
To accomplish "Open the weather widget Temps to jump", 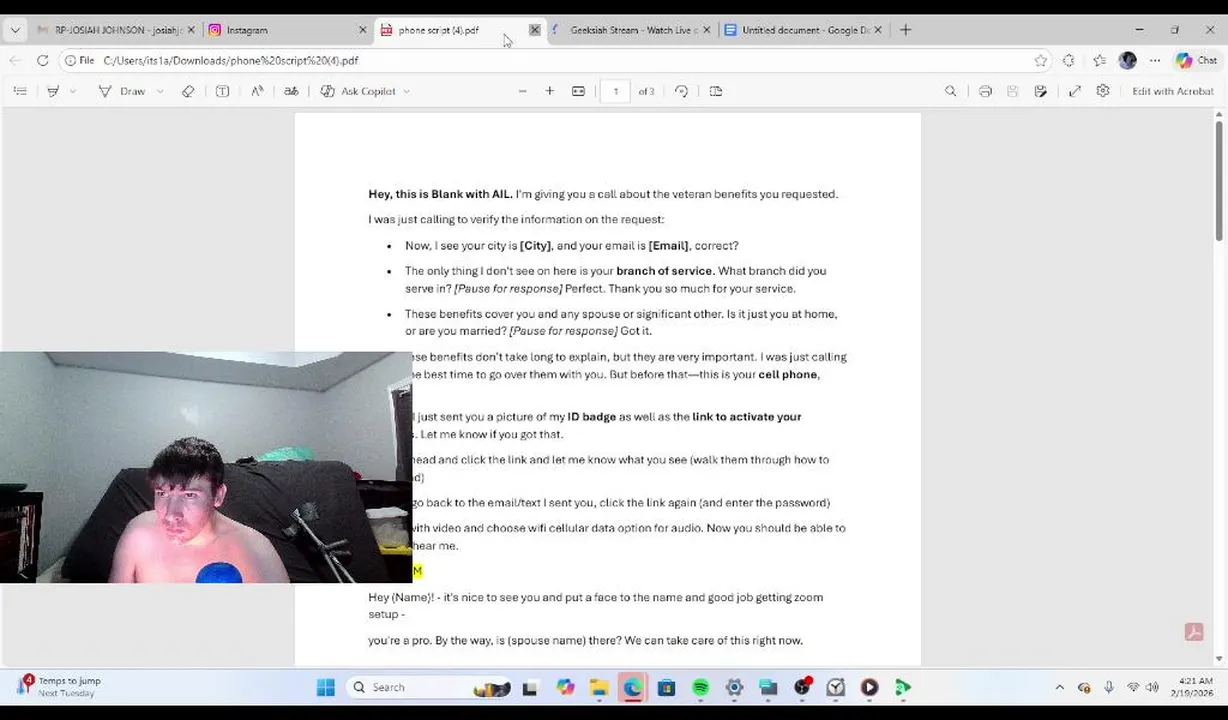I will [58, 687].
